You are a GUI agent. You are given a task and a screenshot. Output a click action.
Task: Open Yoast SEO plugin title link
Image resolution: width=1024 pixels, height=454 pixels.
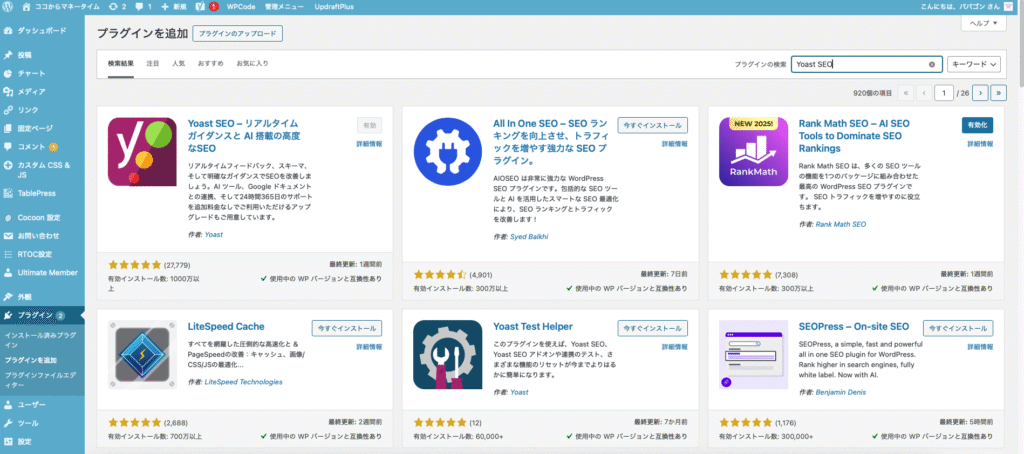pyautogui.click(x=243, y=135)
